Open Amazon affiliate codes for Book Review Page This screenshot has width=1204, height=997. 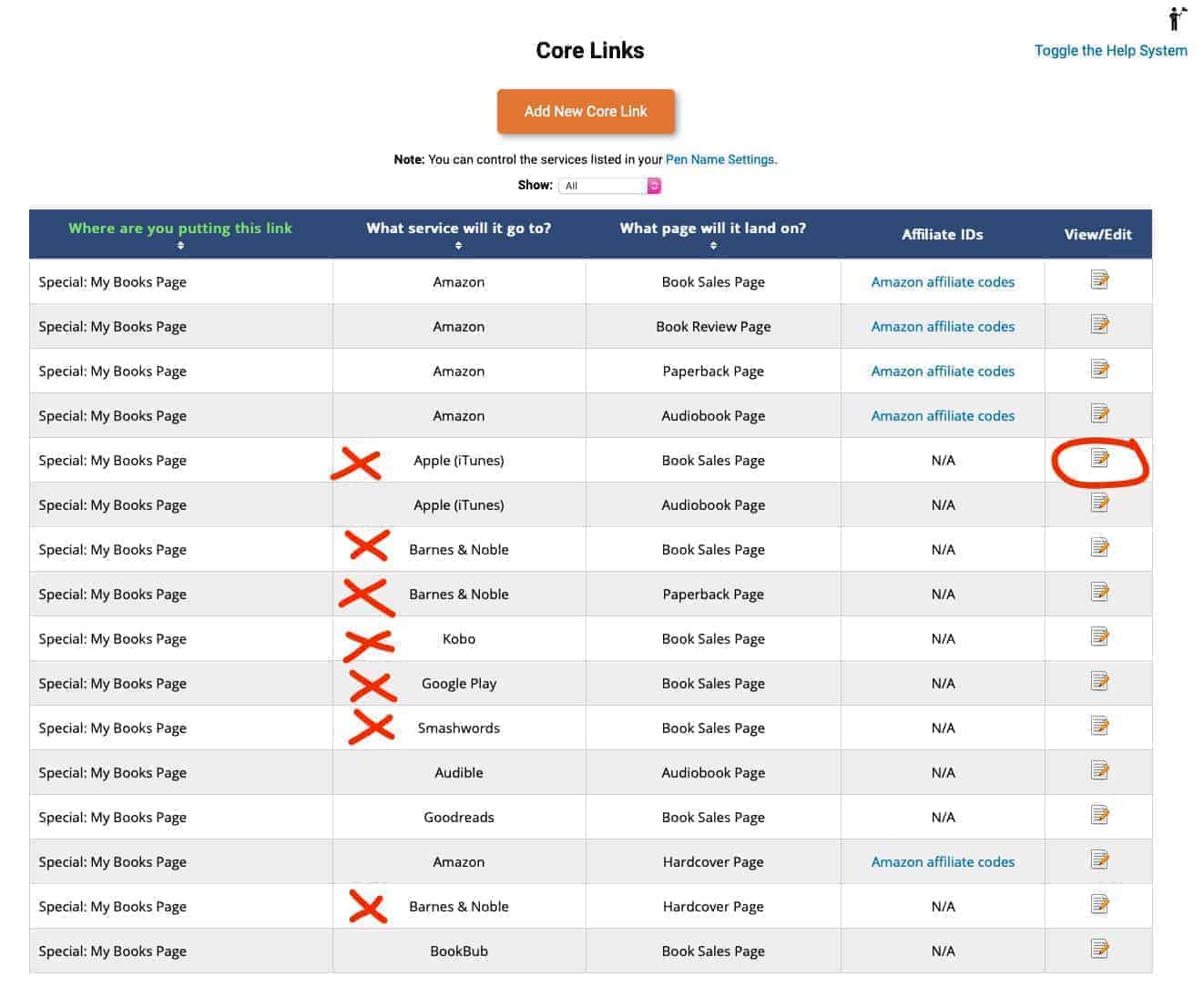click(943, 327)
